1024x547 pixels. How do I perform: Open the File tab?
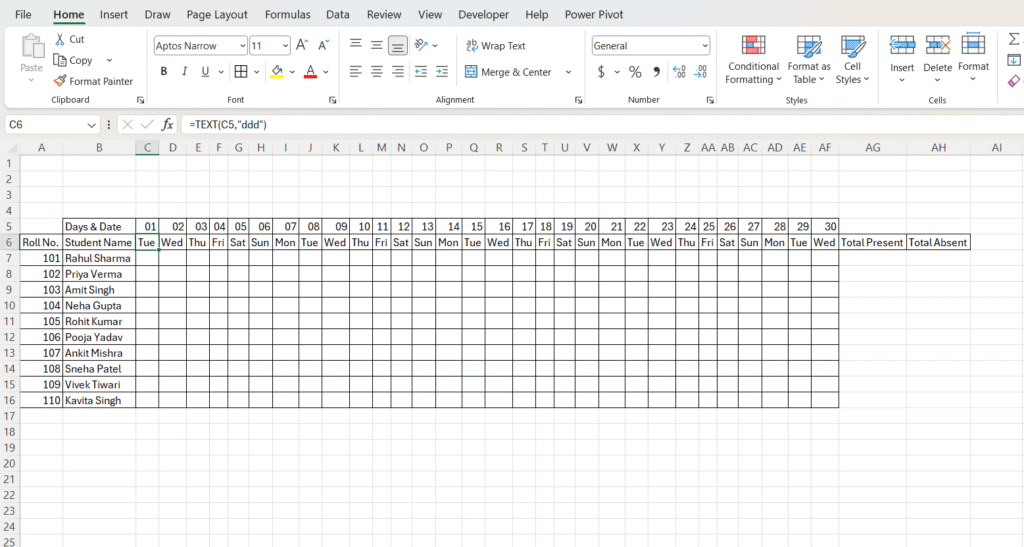click(x=23, y=14)
